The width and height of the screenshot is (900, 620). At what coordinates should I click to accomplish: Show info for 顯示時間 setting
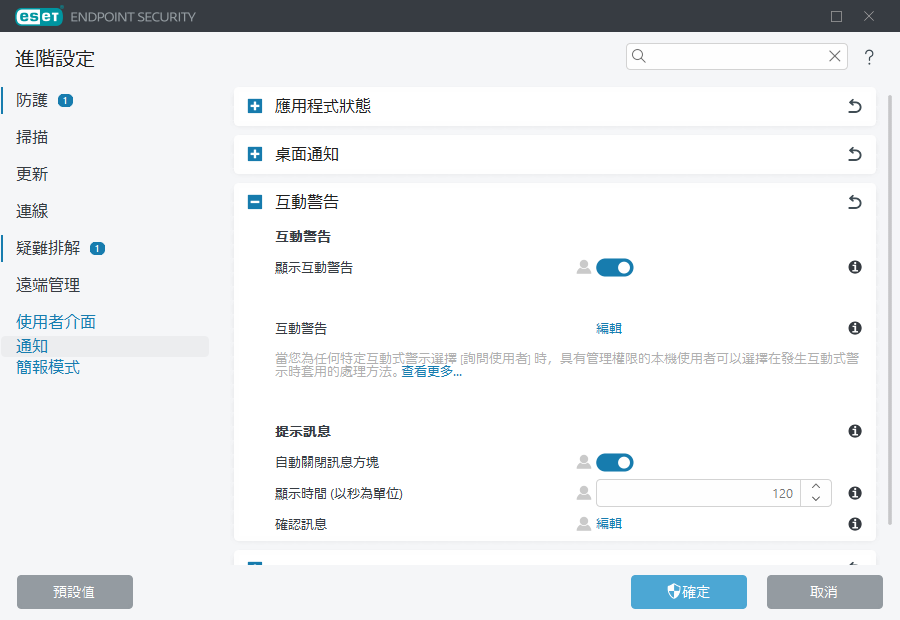coord(855,493)
